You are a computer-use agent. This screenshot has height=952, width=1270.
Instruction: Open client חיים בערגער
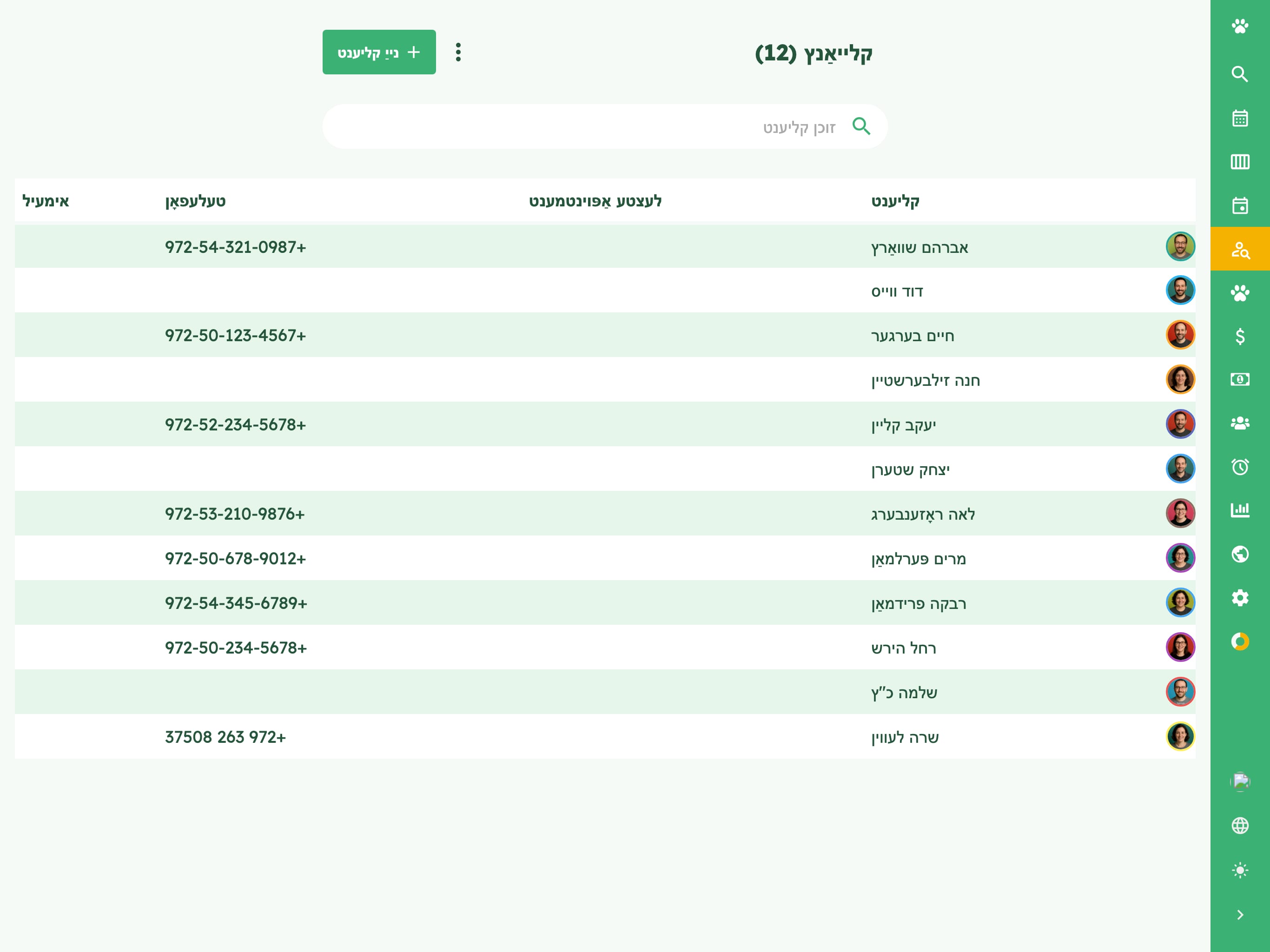coord(913,336)
